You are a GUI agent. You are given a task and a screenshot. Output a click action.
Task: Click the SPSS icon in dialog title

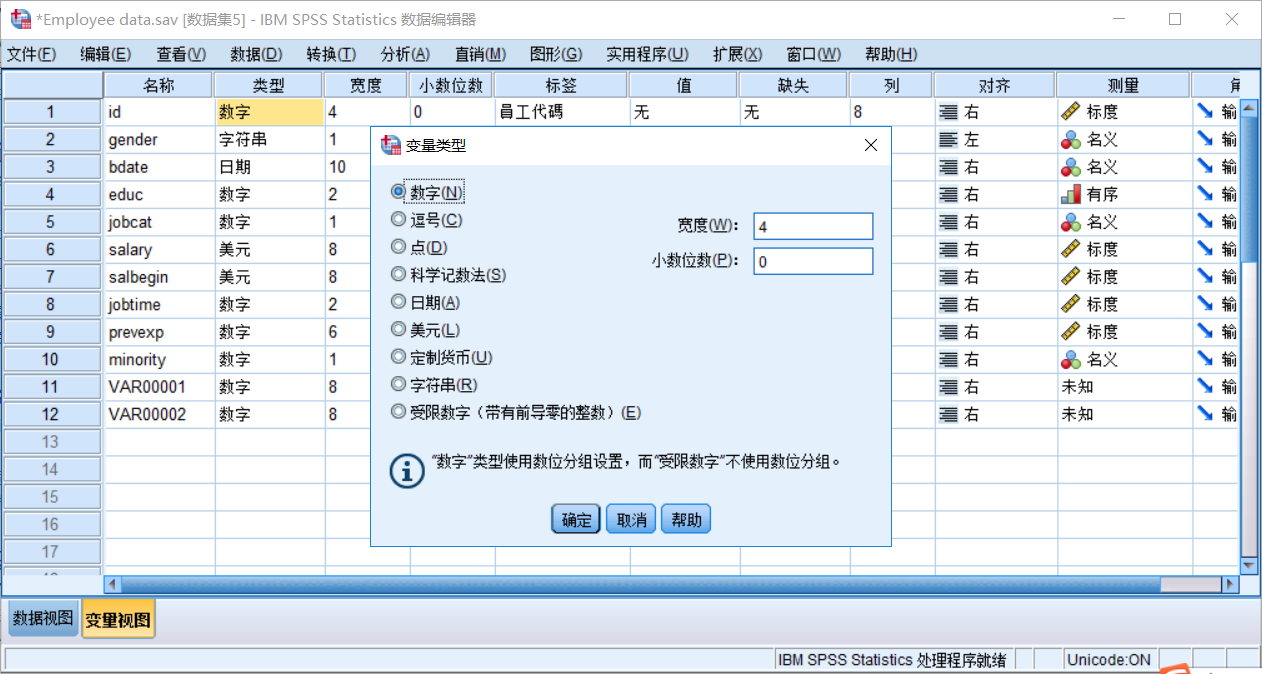[x=391, y=145]
